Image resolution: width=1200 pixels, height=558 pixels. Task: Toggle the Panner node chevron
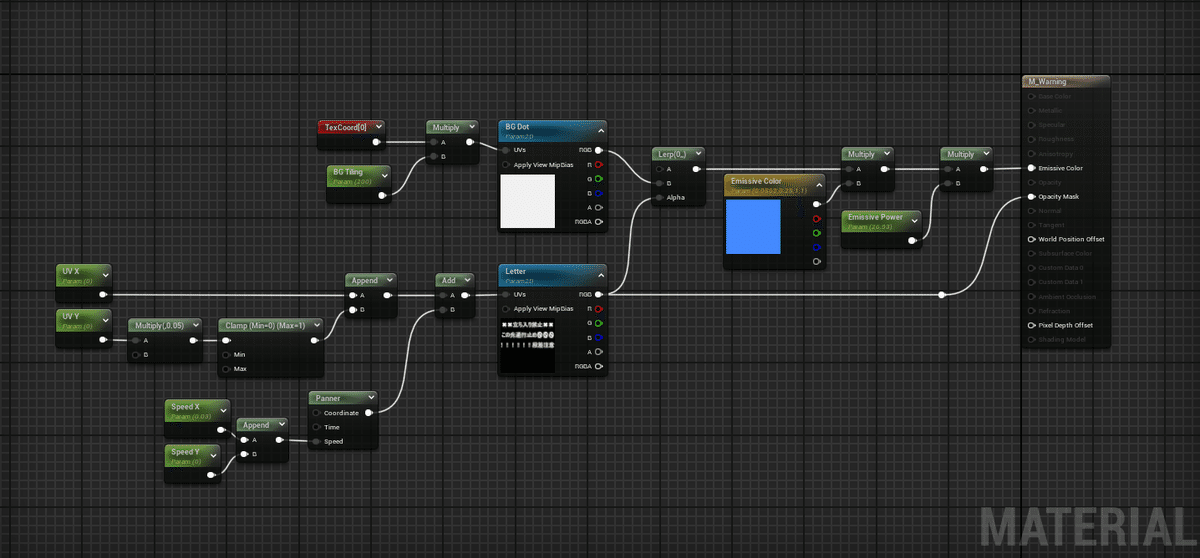370,398
